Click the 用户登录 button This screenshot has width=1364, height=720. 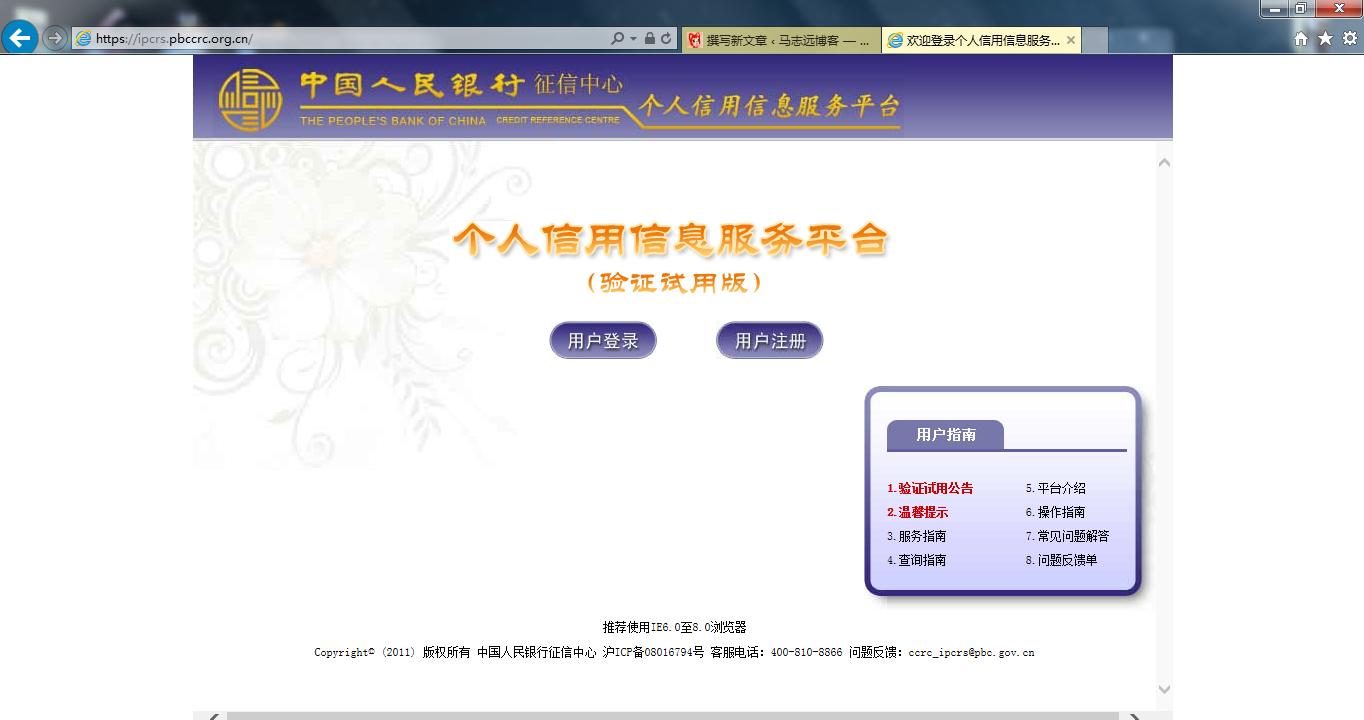pos(603,340)
